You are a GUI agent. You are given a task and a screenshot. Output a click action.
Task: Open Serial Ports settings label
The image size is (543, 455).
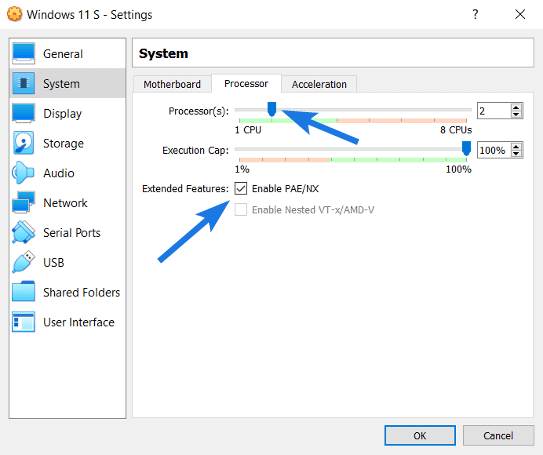[x=72, y=233]
